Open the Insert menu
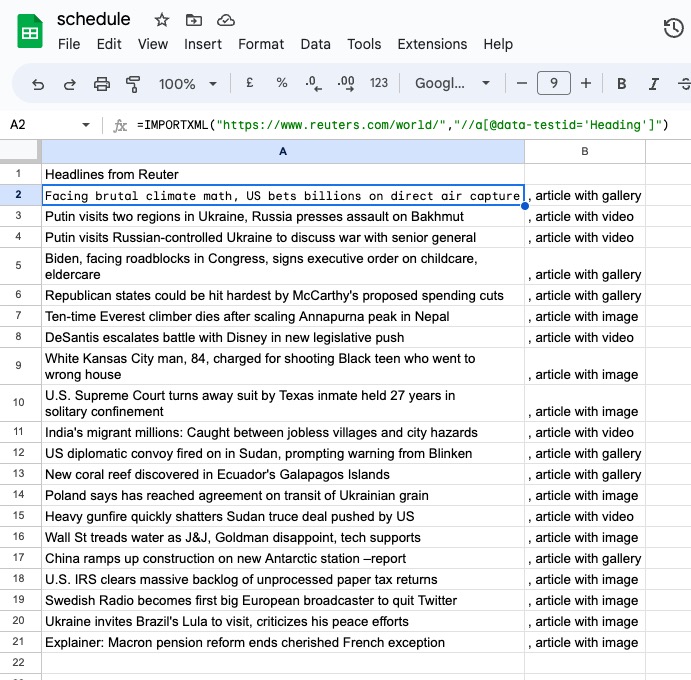Screen dimensions: 691x680 click(x=203, y=44)
